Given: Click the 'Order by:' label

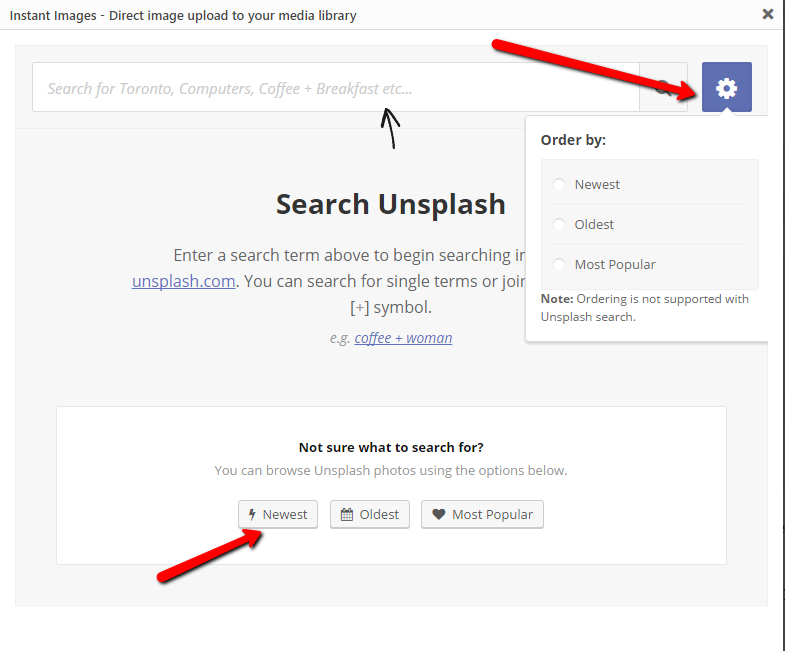Looking at the screenshot, I should point(573,140).
